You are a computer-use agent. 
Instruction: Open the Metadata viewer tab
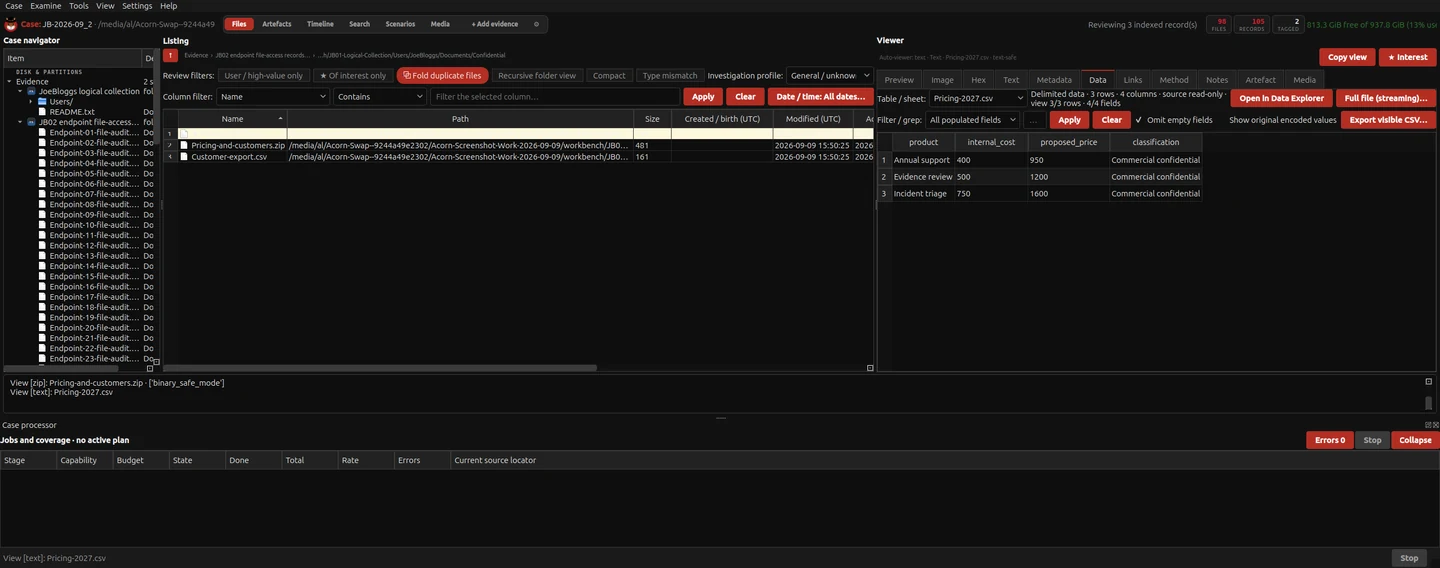(1054, 80)
